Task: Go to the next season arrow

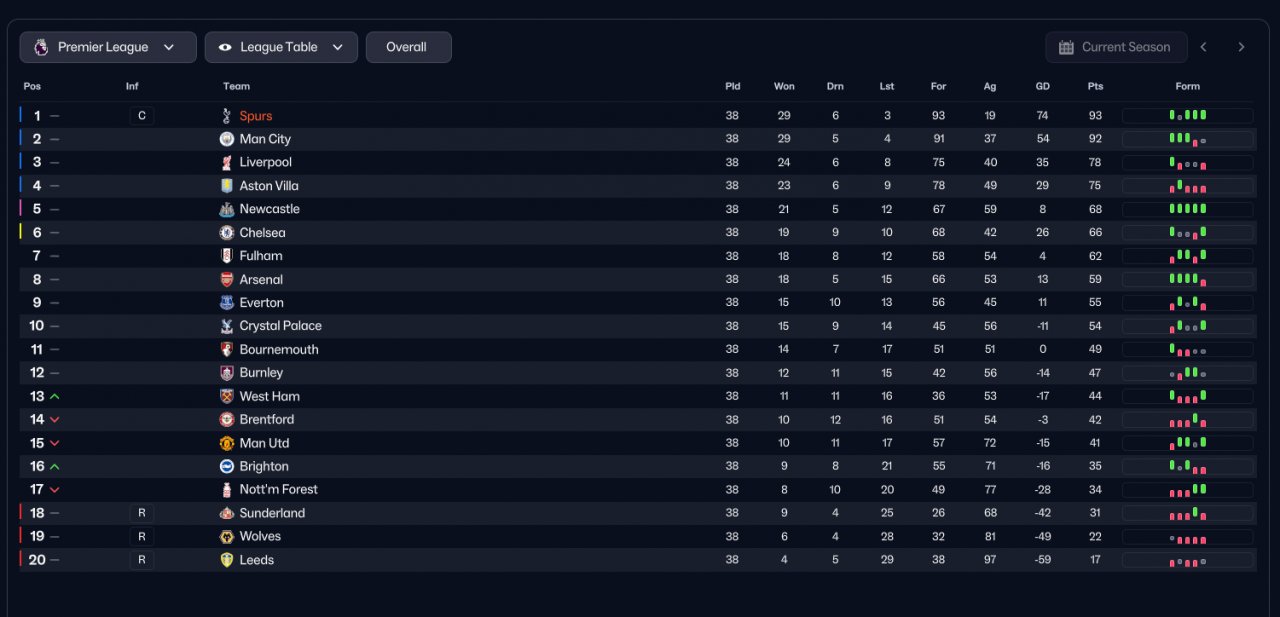Action: pos(1241,47)
